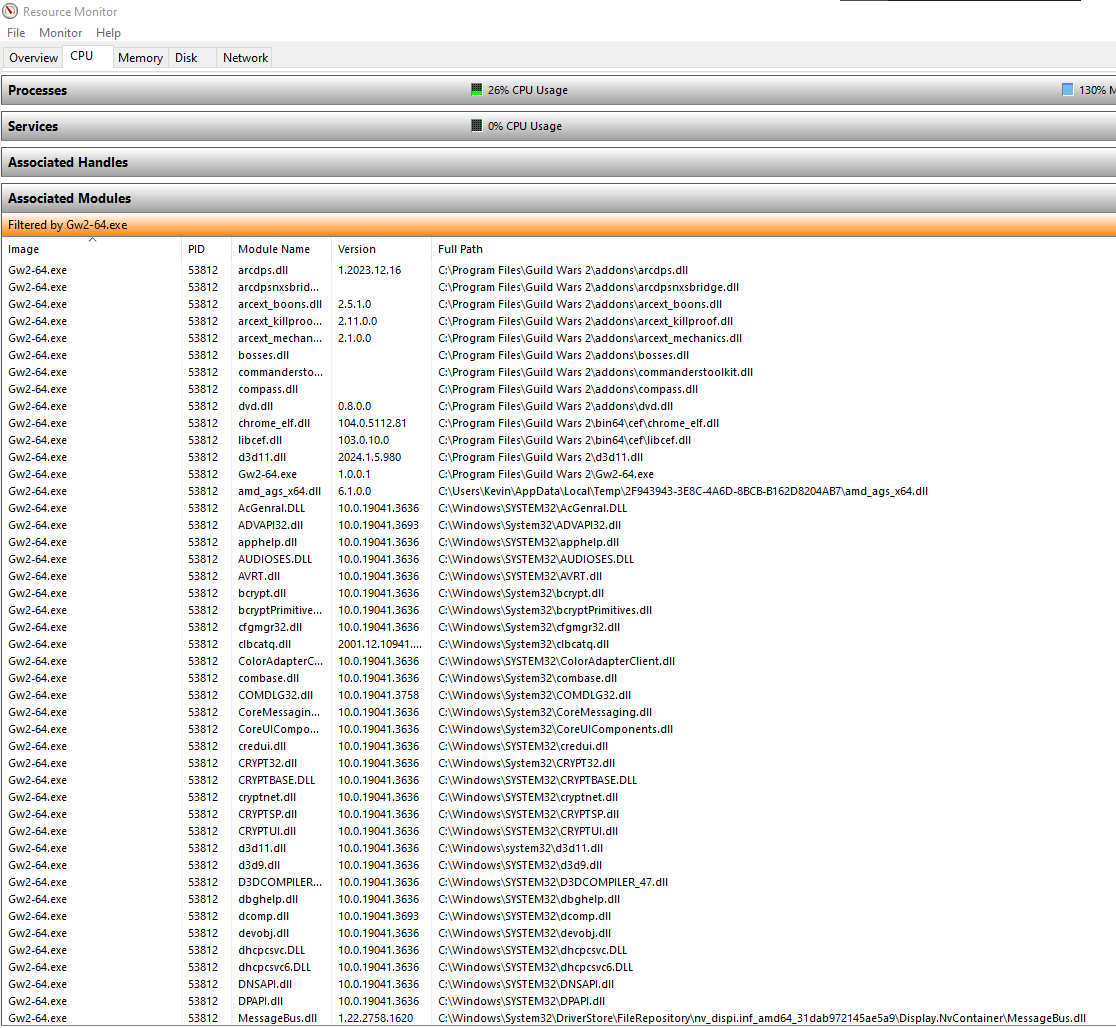Switch to the Memory tab
The image size is (1116, 1028).
140,58
